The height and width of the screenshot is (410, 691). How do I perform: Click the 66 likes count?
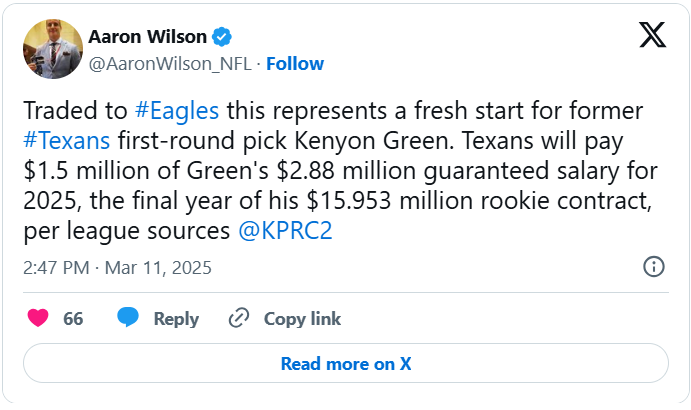point(73,319)
